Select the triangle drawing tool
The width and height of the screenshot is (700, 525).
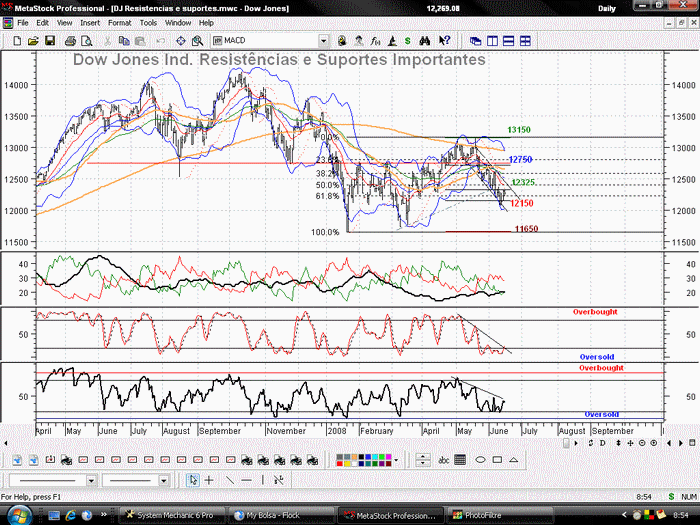513,460
